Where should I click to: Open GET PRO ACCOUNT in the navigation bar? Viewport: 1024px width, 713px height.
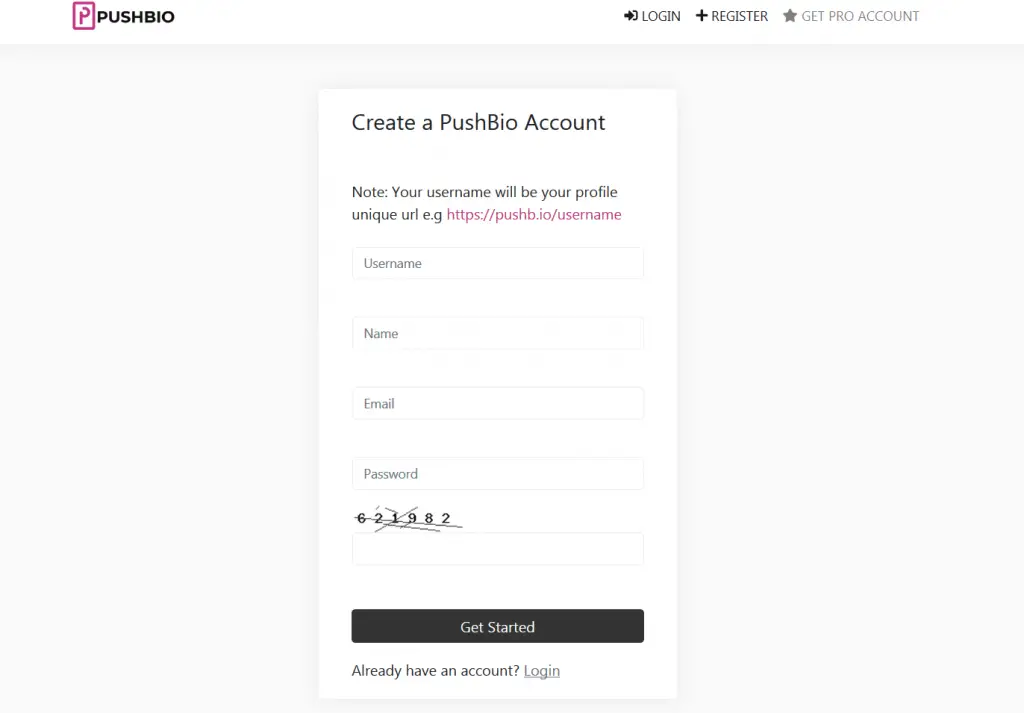pyautogui.click(x=860, y=16)
